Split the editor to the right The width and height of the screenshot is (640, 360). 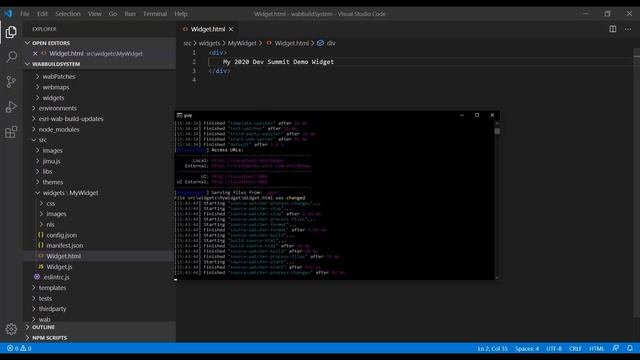click(613, 29)
